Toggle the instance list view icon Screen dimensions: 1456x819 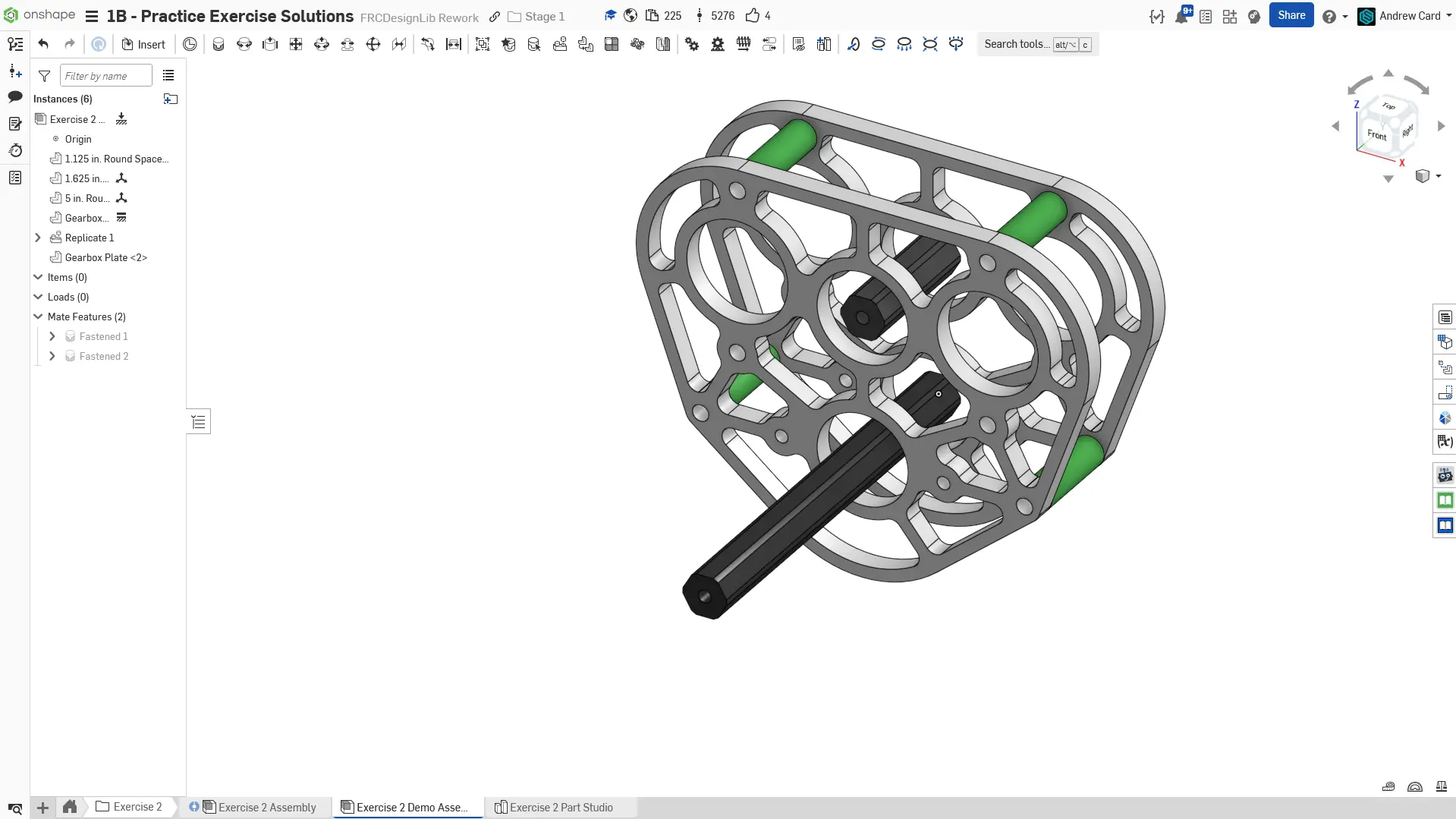[168, 76]
